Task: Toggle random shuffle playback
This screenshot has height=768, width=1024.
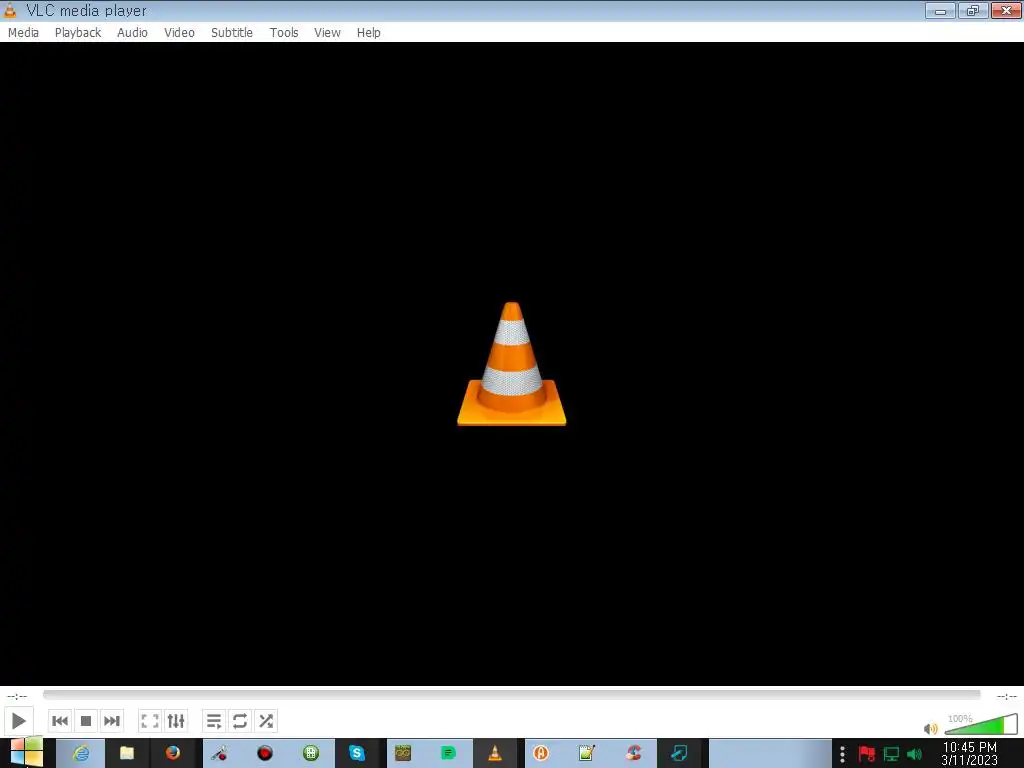Action: click(x=266, y=721)
